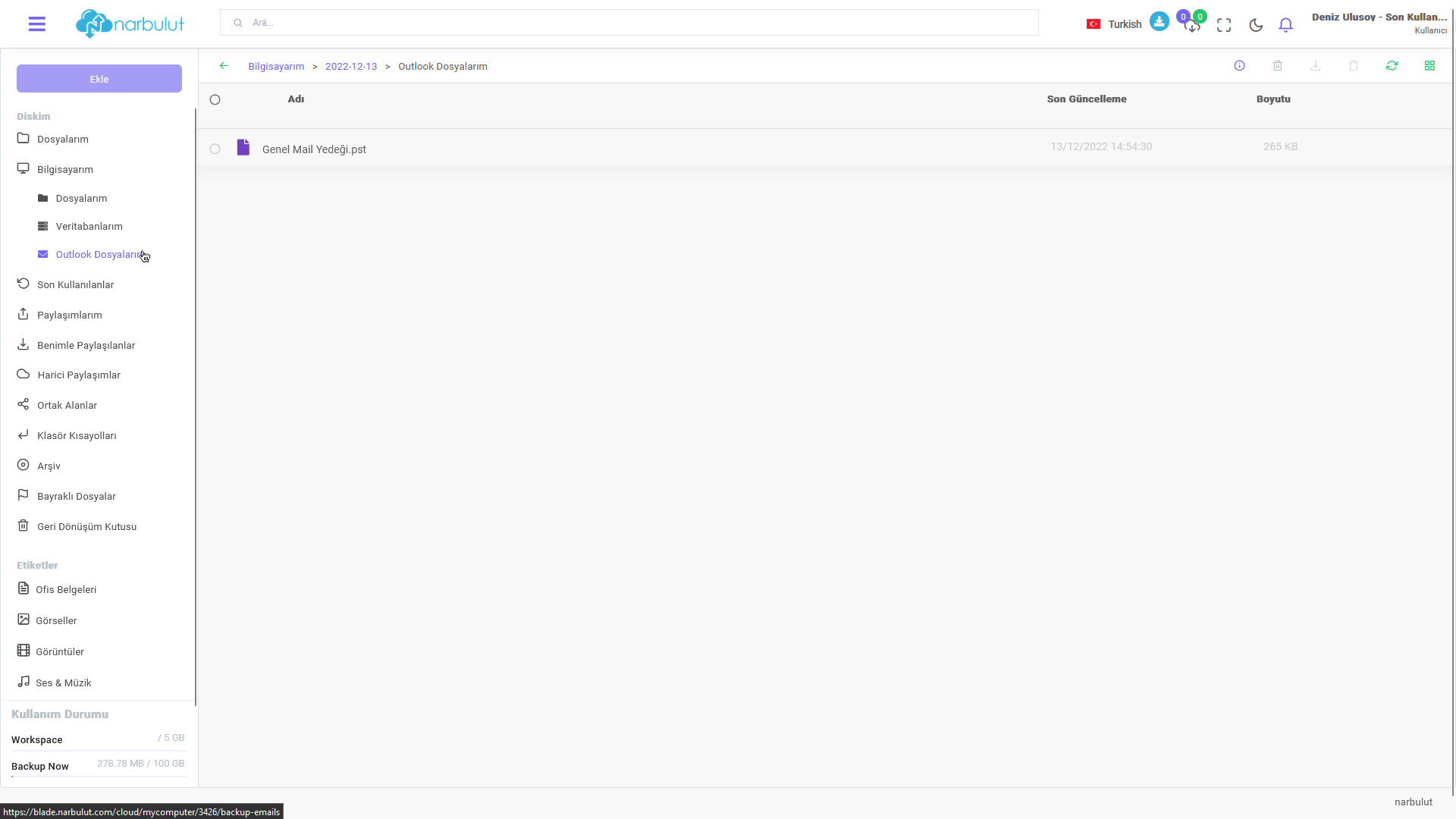
Task: Enter fullscreen mode
Action: (x=1224, y=25)
